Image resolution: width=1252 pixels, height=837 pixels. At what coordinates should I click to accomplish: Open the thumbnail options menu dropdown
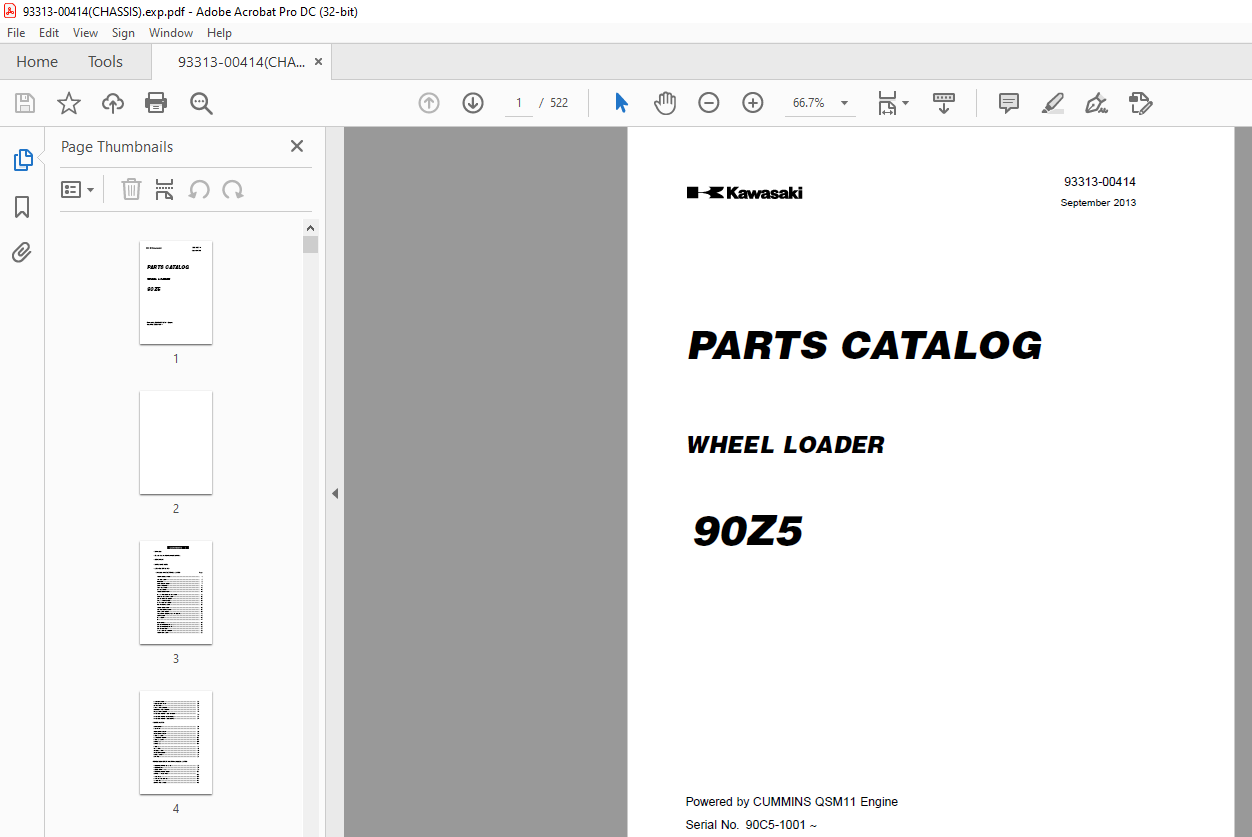click(x=78, y=190)
